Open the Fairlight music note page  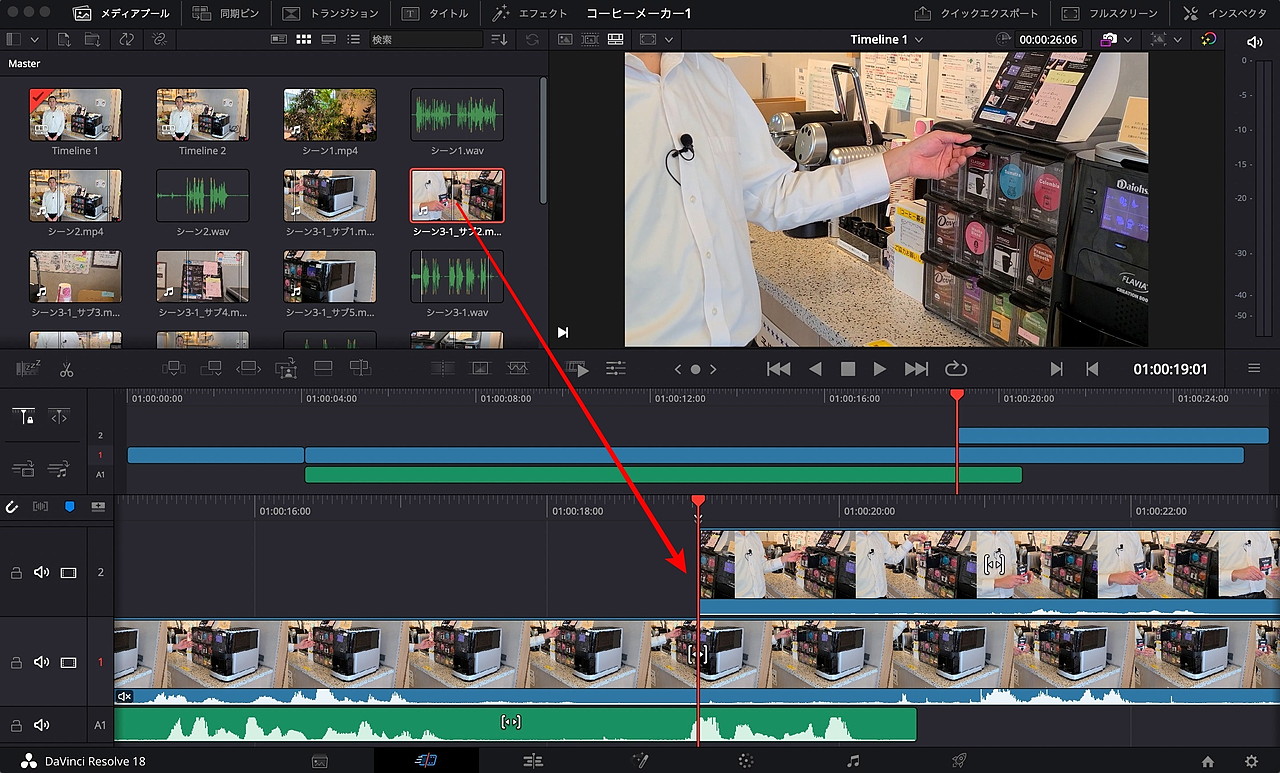(852, 761)
